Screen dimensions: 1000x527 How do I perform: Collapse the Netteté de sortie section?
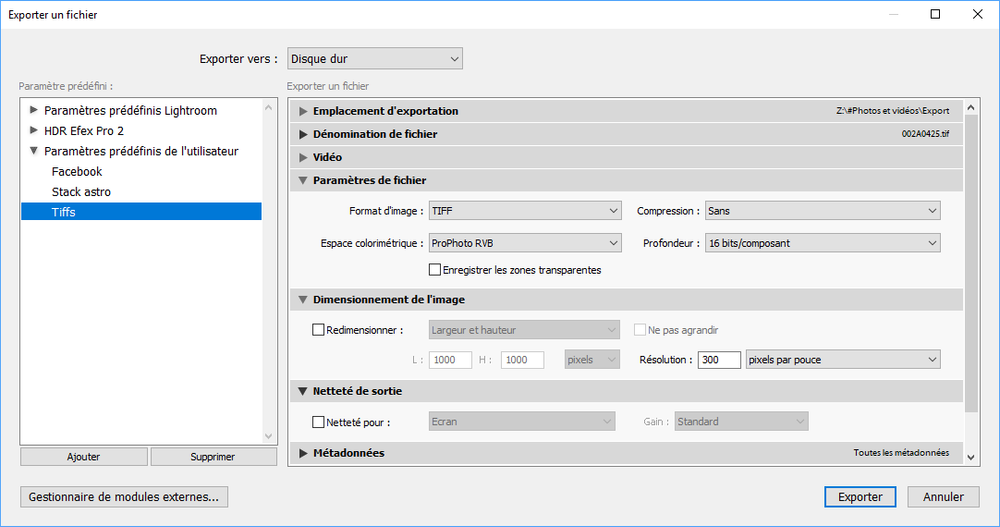click(304, 391)
